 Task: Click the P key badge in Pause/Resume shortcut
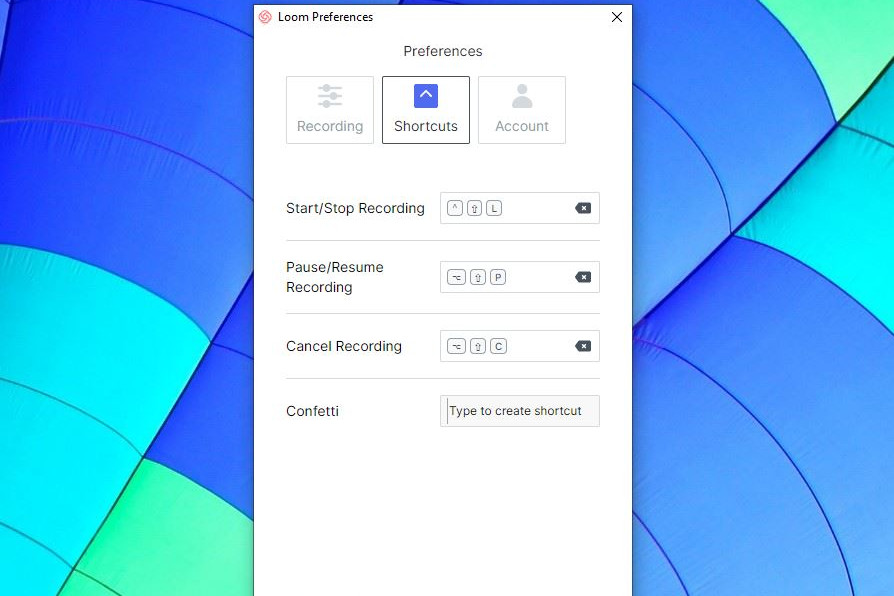coord(498,277)
